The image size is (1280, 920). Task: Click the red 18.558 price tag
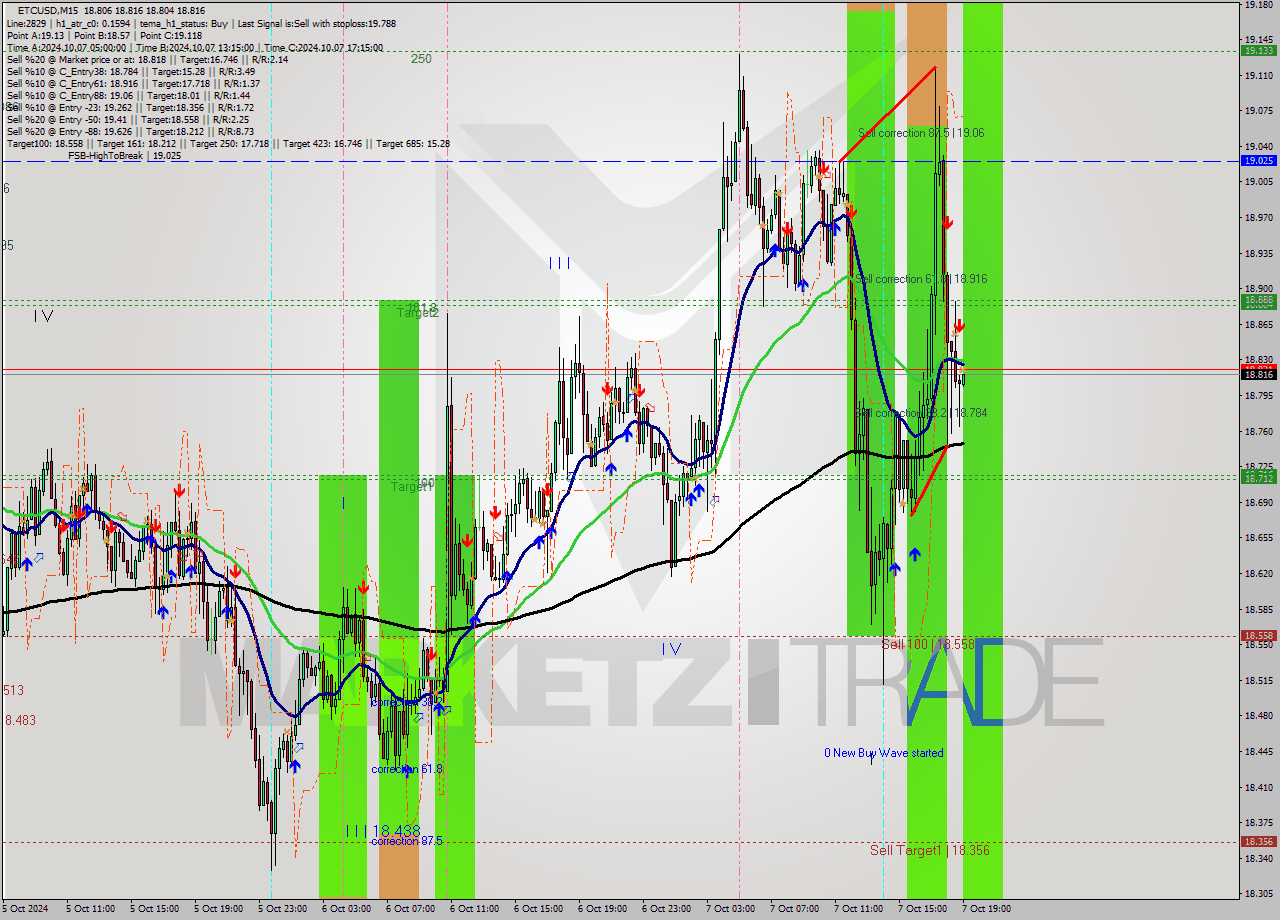click(x=1258, y=635)
